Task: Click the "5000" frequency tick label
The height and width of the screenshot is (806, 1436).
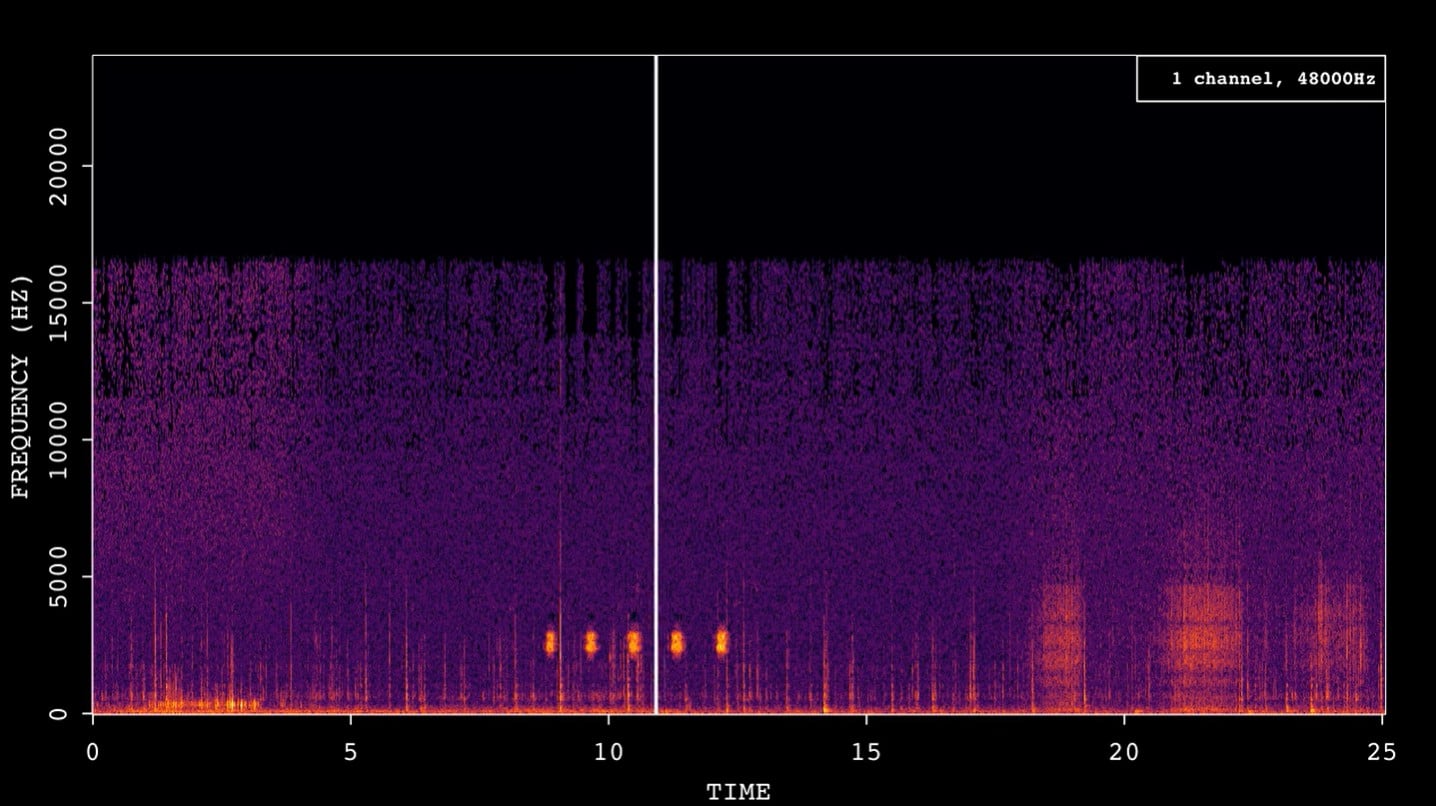Action: click(57, 576)
